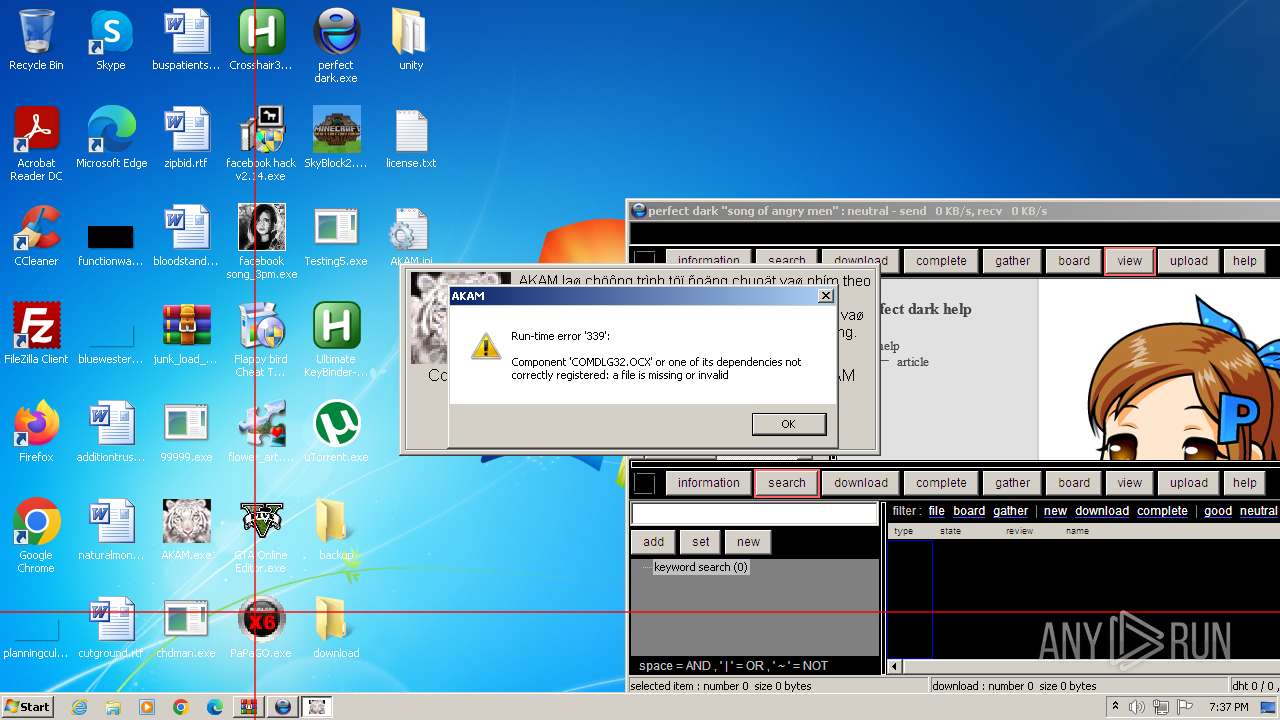Select the CCleaner desktop shortcut

point(36,237)
